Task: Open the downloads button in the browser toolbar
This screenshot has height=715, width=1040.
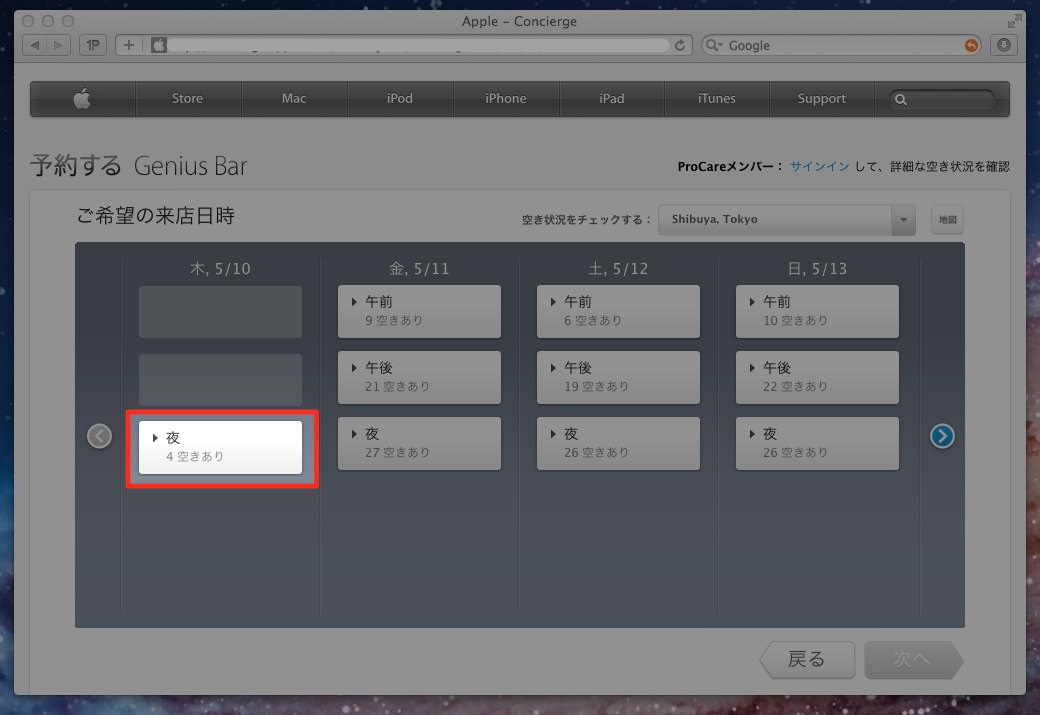Action: 1004,45
